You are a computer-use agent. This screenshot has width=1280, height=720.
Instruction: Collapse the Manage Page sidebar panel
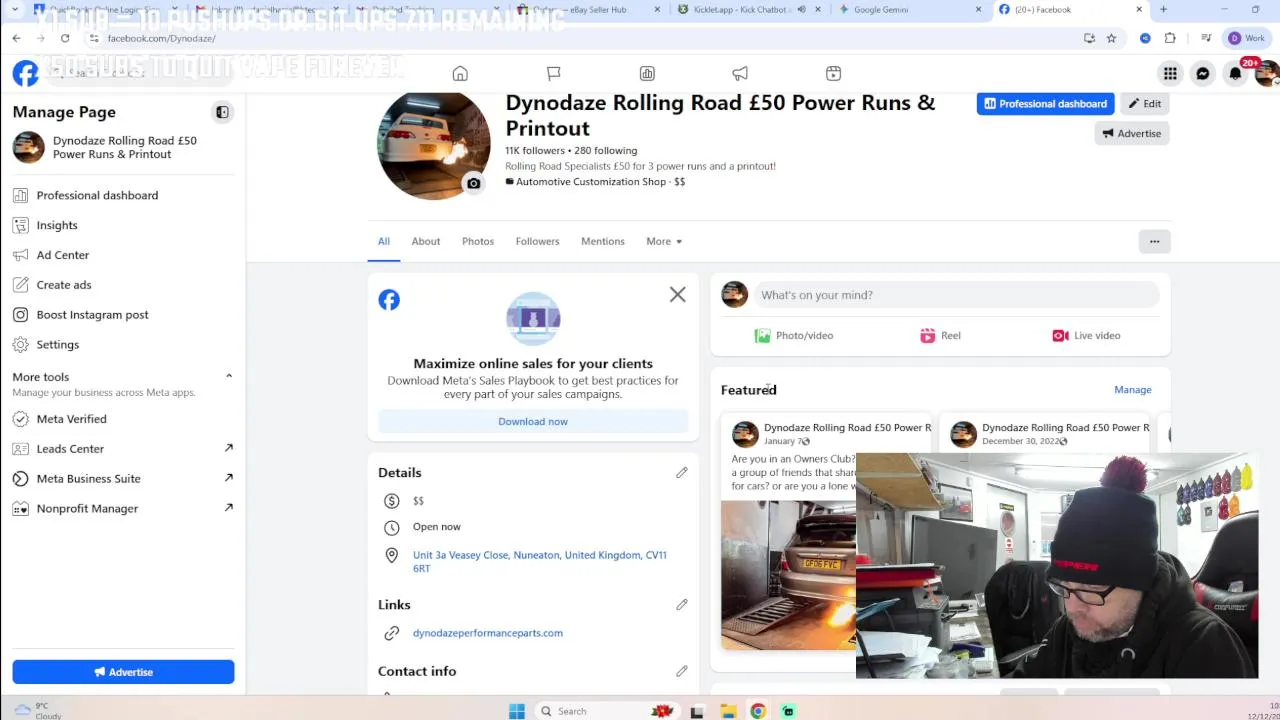point(222,112)
